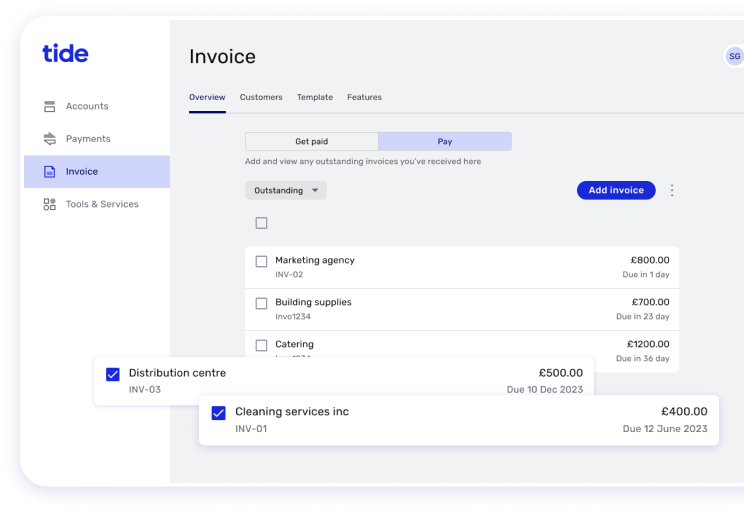
Task: Click the Due 12 June 2023 label
Action: tap(665, 429)
